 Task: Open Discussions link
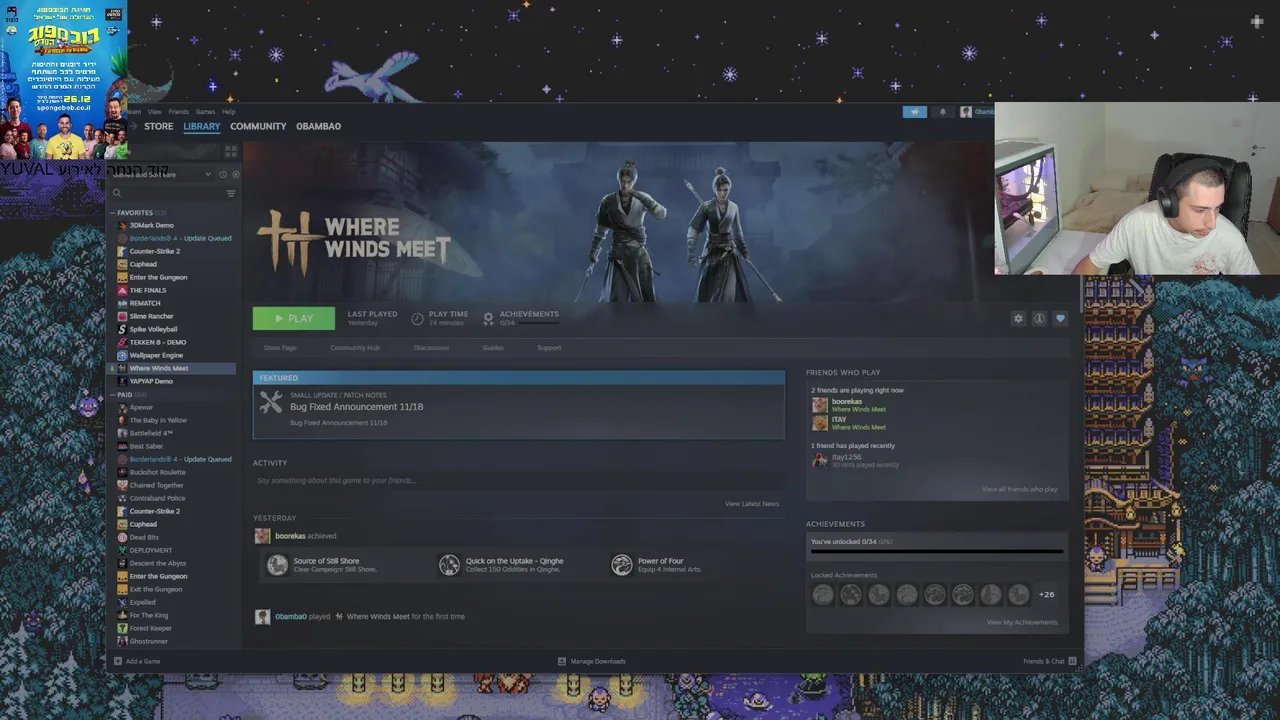431,348
